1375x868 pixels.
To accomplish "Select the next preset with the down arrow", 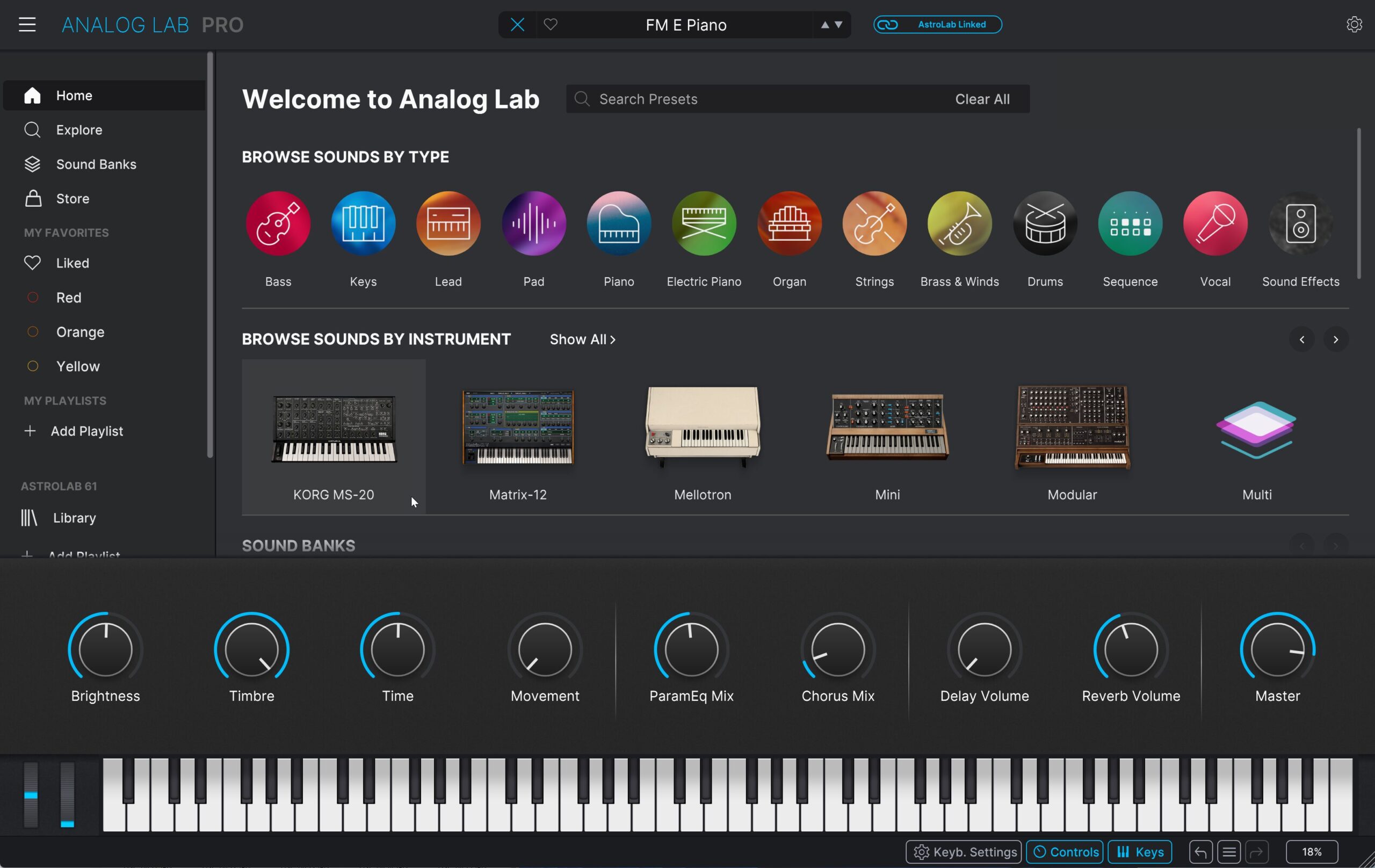I will coord(839,25).
